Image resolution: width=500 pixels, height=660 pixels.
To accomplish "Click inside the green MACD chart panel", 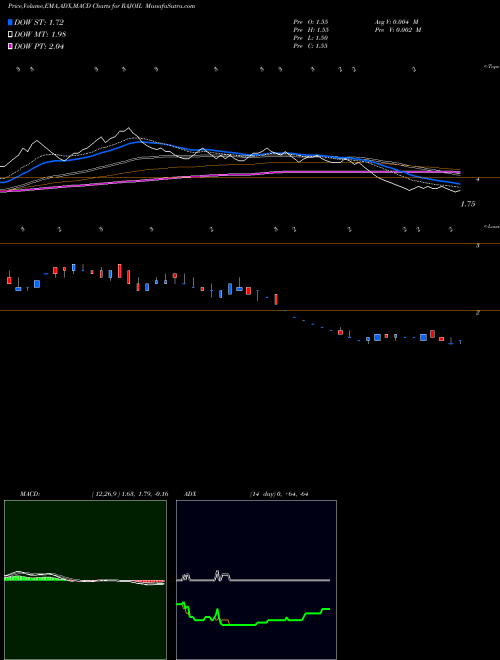I will point(85,580).
